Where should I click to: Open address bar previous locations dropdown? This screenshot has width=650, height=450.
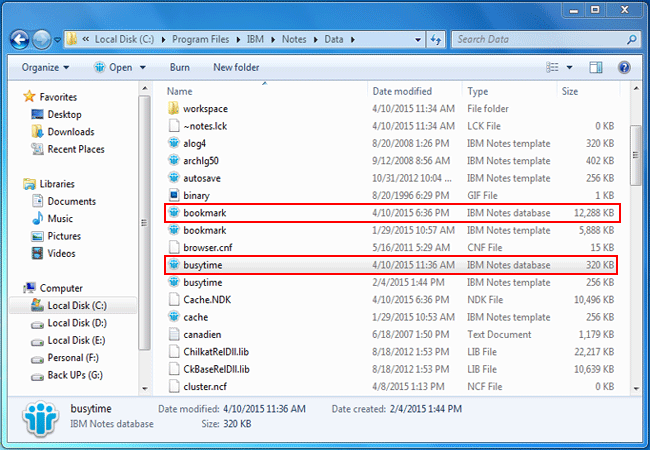click(418, 40)
